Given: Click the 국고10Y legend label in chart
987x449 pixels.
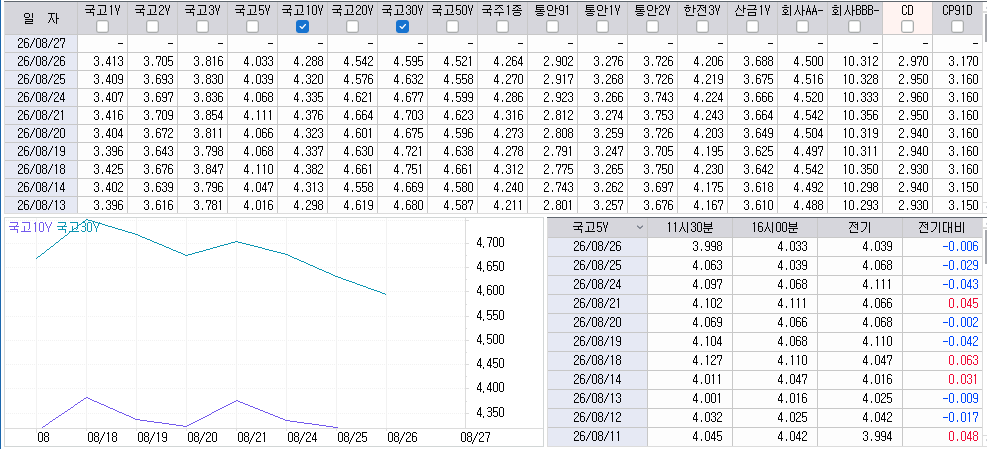Looking at the screenshot, I should (30, 228).
